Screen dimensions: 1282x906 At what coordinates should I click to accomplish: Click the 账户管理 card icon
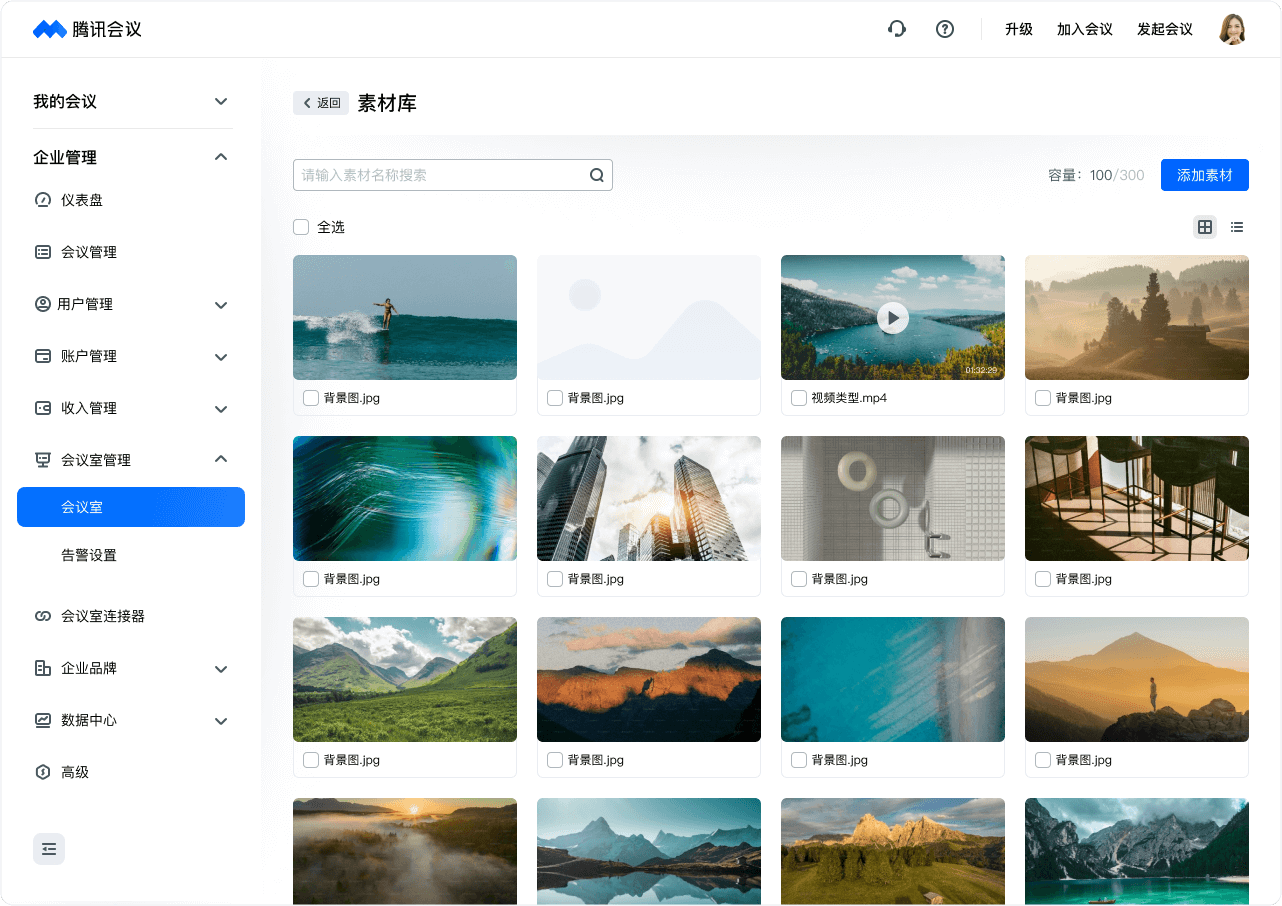43,356
